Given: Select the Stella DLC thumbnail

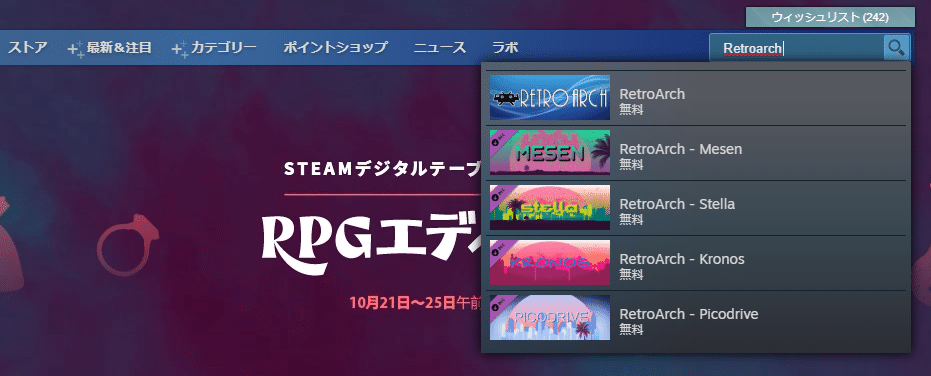Looking at the screenshot, I should [x=550, y=207].
